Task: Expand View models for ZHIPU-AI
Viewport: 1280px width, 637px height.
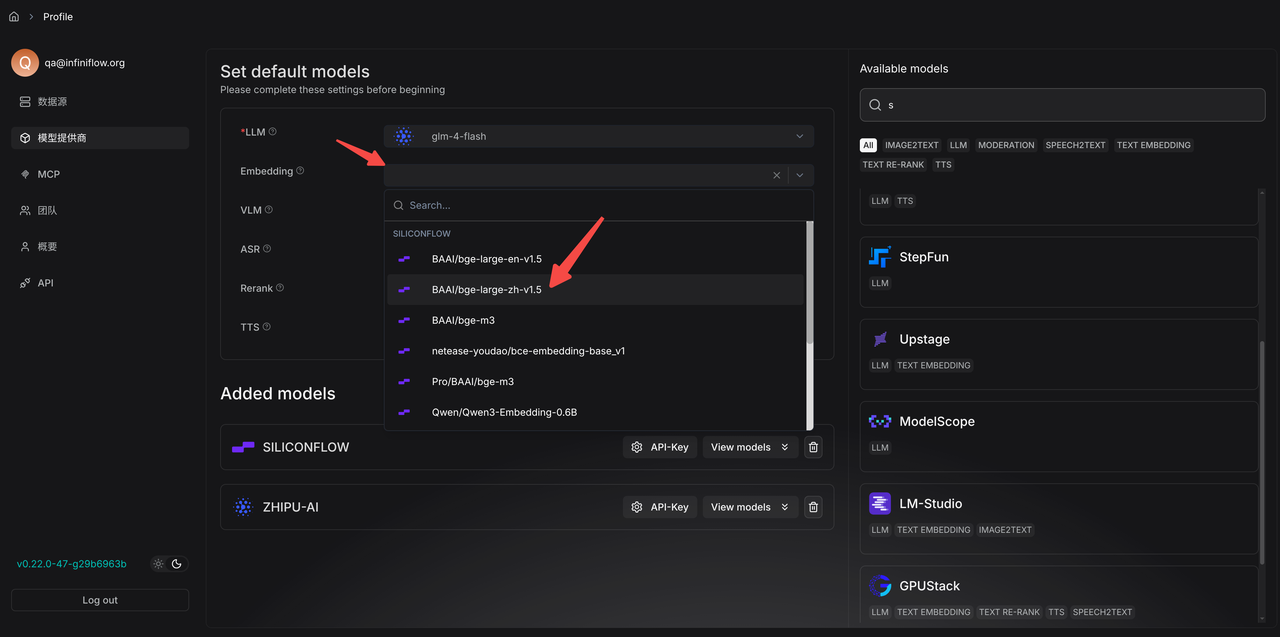Action: pos(749,507)
